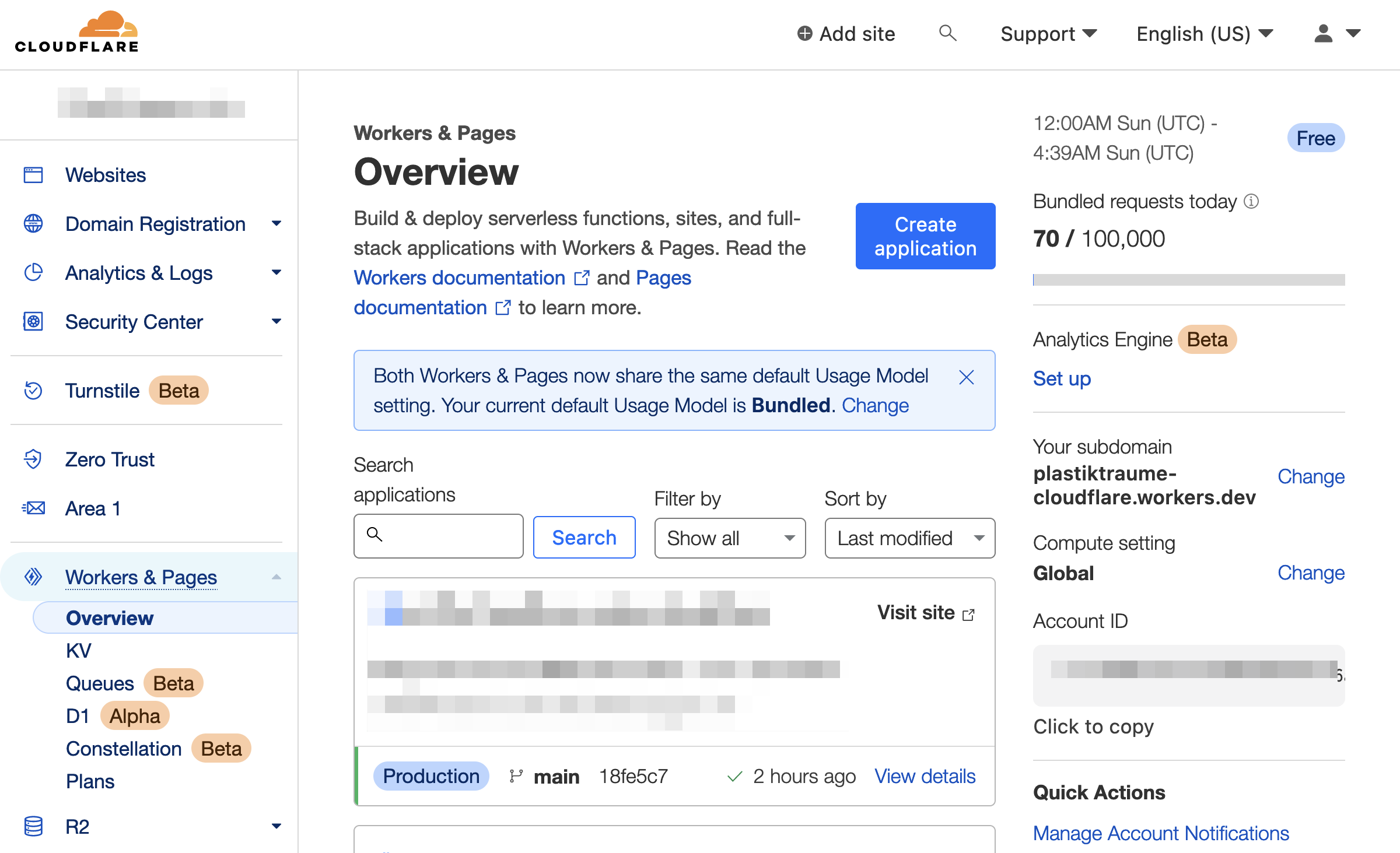Click the green checkmark deployment status icon

click(x=735, y=777)
